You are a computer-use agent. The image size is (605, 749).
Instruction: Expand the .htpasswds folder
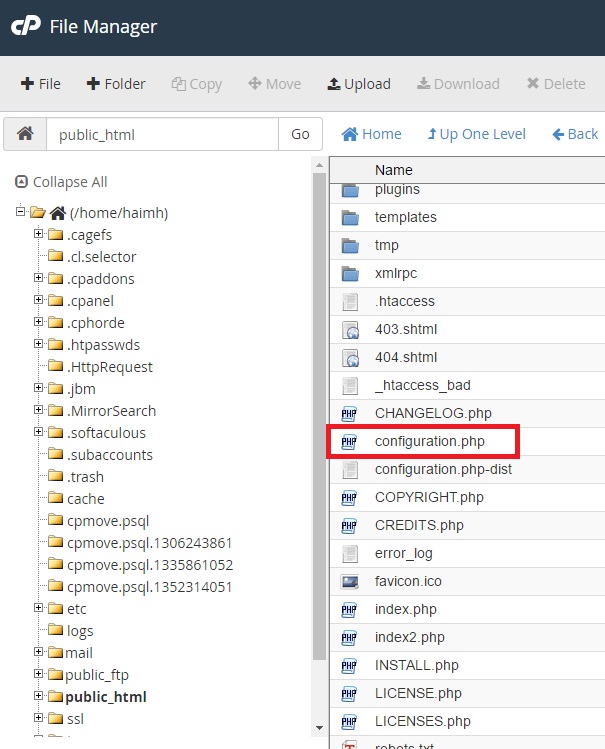[38, 343]
